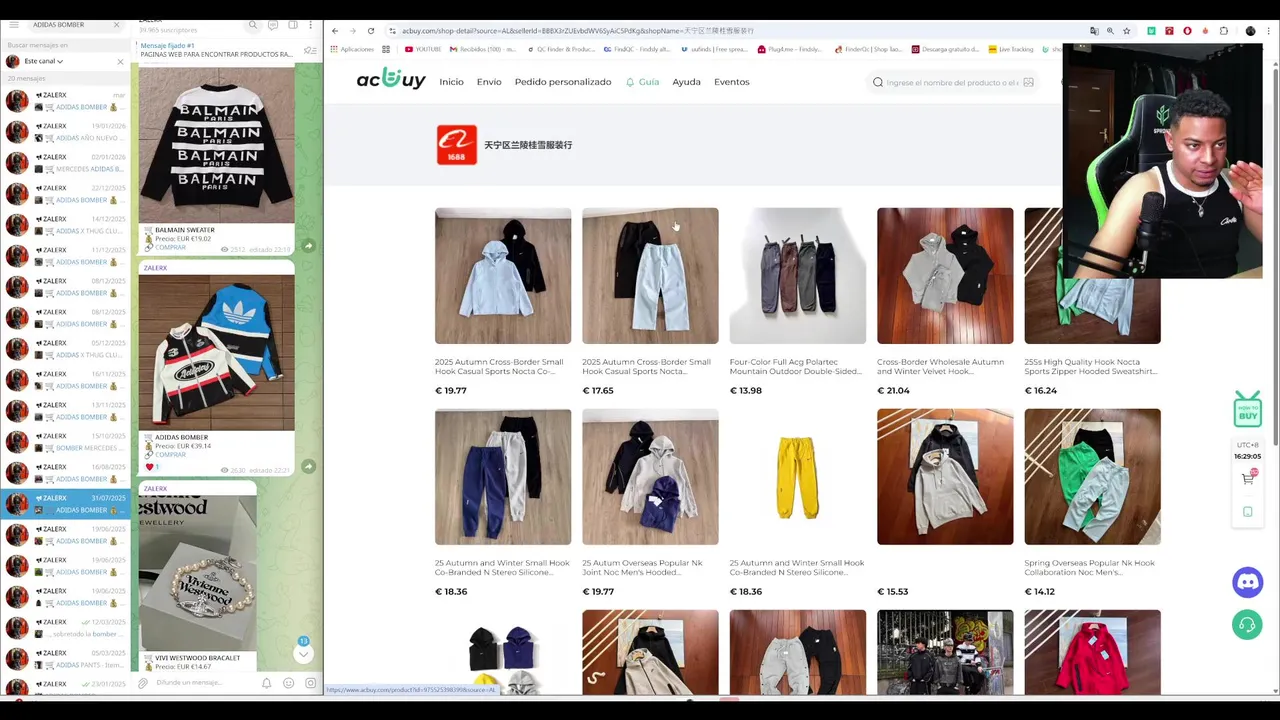This screenshot has width=1280, height=720.
Task: Toggle the Telegram side panel icon
Action: click(x=291, y=25)
